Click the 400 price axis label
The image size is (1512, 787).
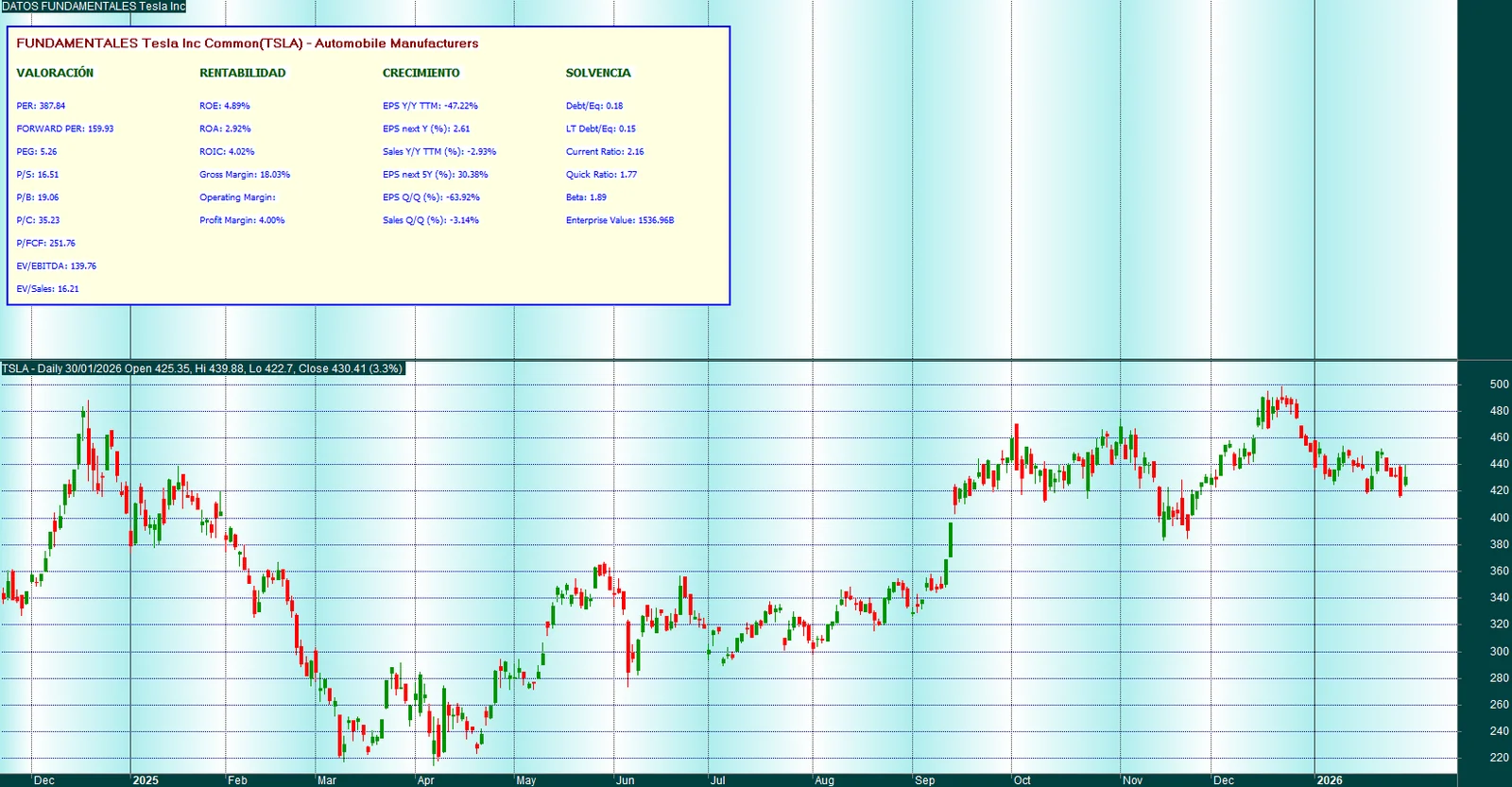point(1499,518)
